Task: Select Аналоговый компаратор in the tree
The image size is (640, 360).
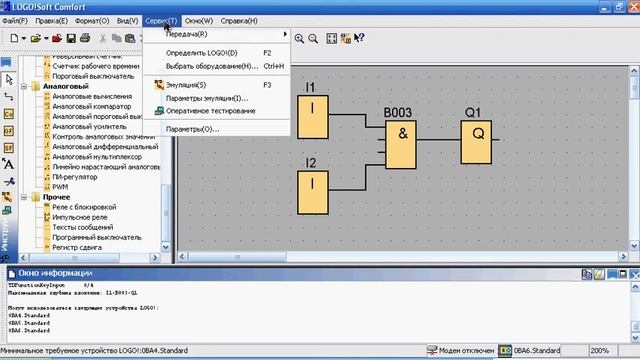Action: 92,107
